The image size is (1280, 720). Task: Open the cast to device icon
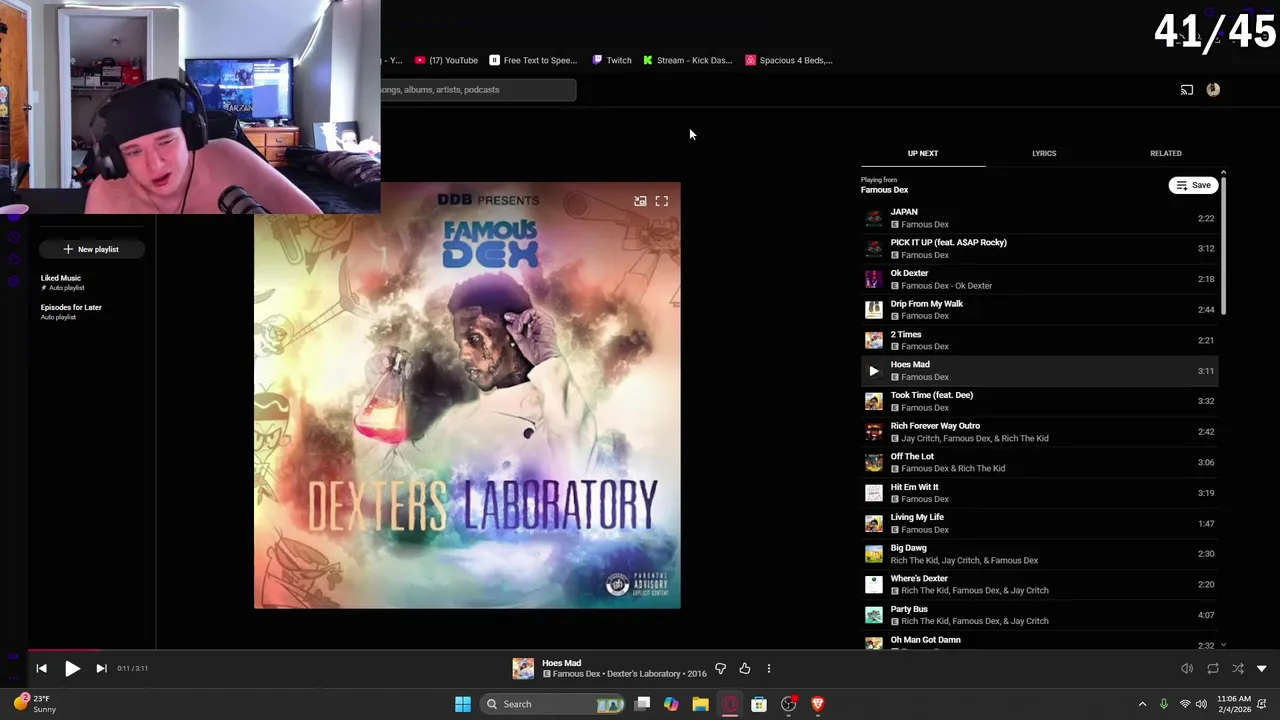pyautogui.click(x=1187, y=90)
